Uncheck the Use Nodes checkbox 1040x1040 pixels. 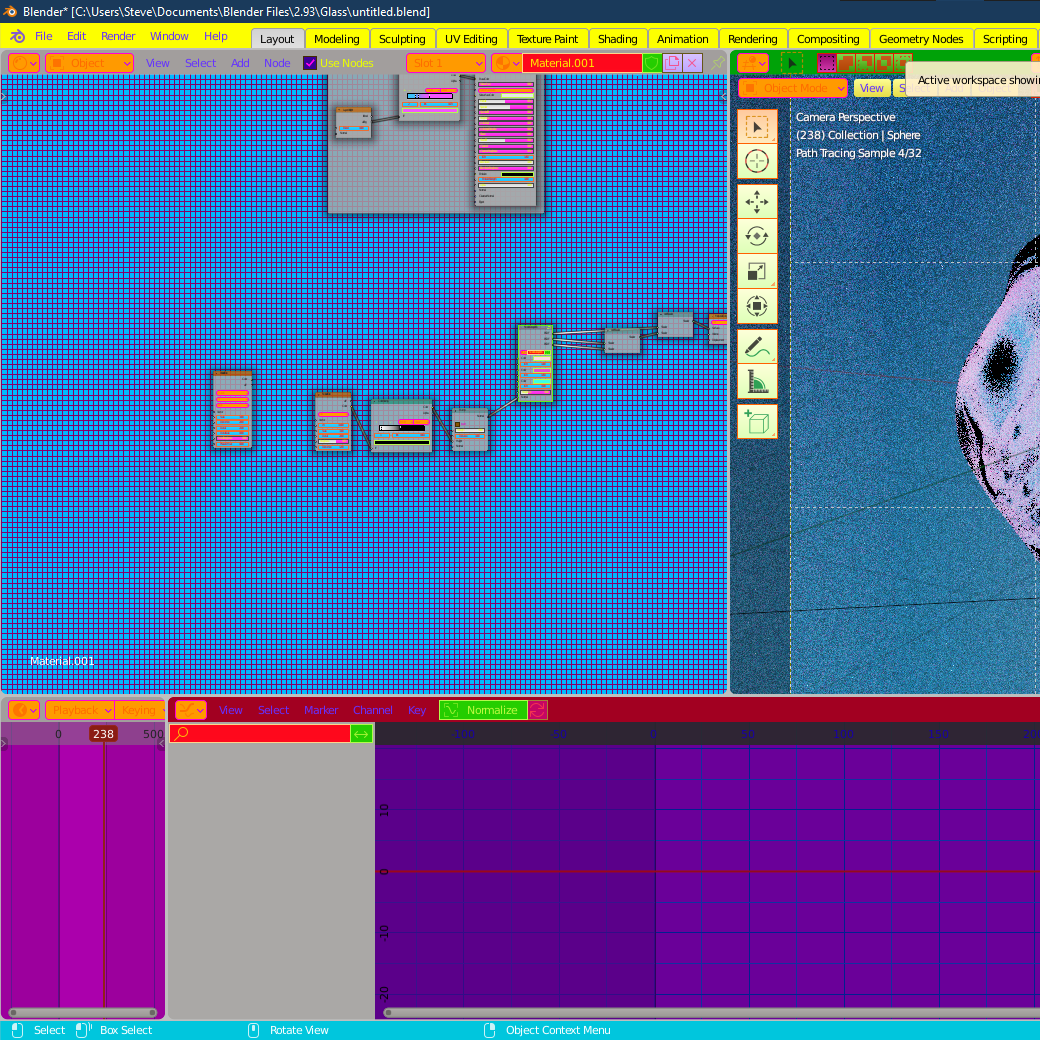pyautogui.click(x=310, y=63)
